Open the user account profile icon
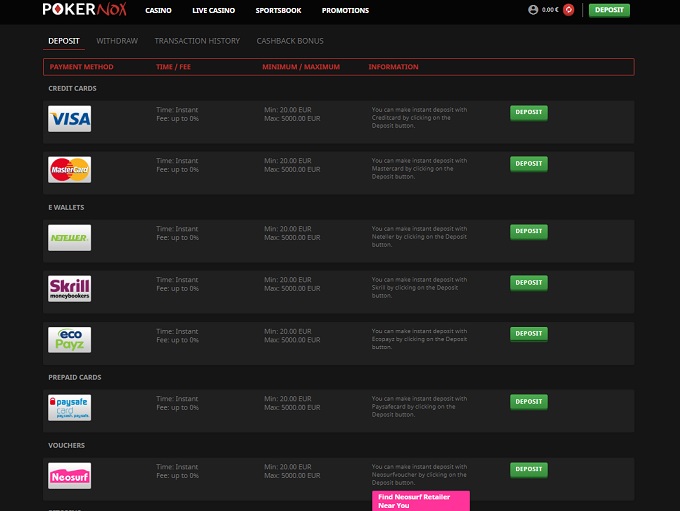 coord(533,10)
